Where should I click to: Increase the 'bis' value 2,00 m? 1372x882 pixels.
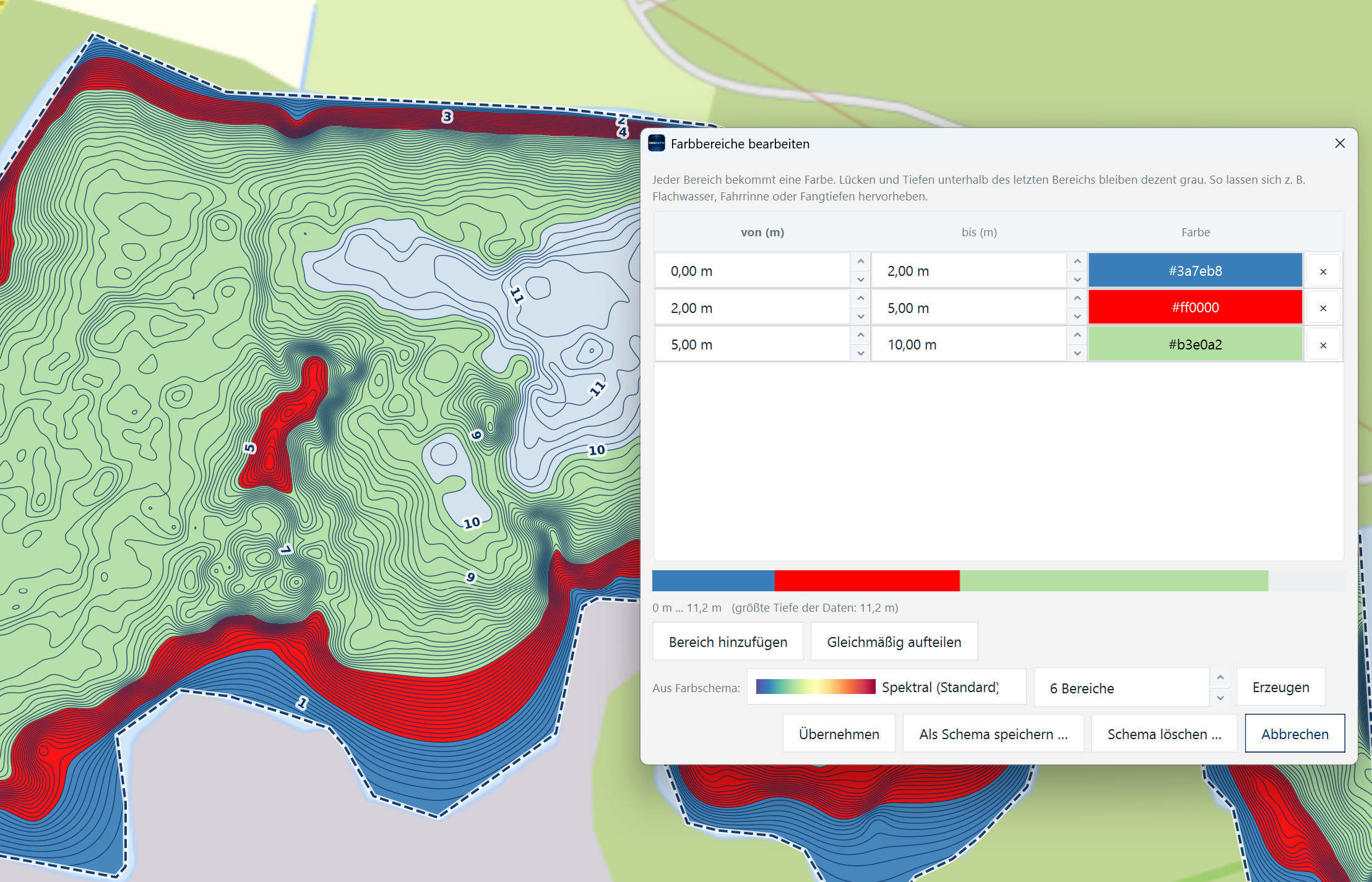pos(1077,262)
